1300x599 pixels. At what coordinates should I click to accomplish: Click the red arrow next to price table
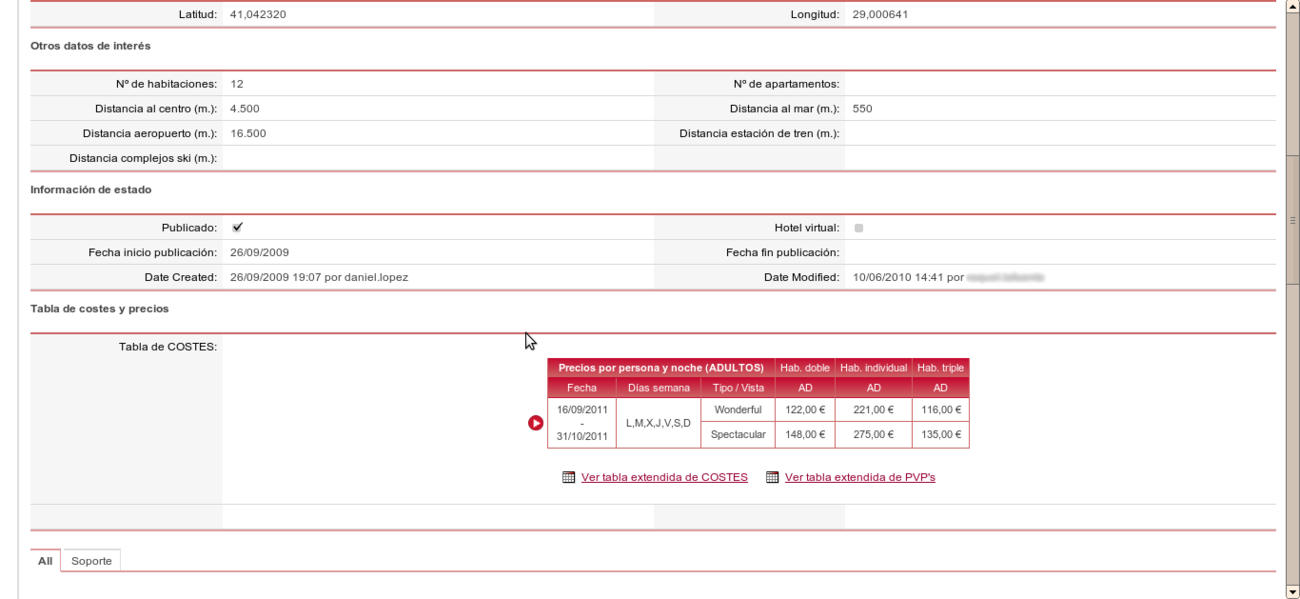coord(536,422)
